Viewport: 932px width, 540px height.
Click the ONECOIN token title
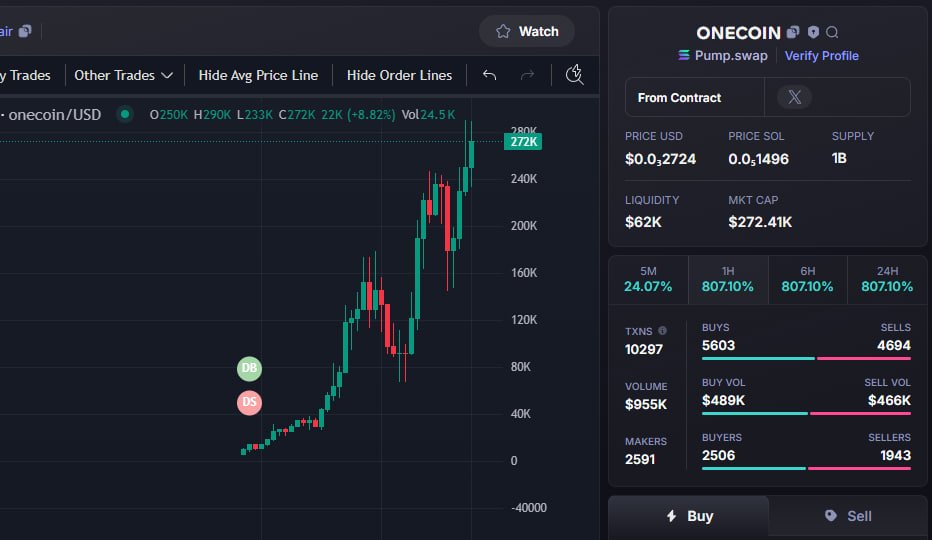[738, 33]
